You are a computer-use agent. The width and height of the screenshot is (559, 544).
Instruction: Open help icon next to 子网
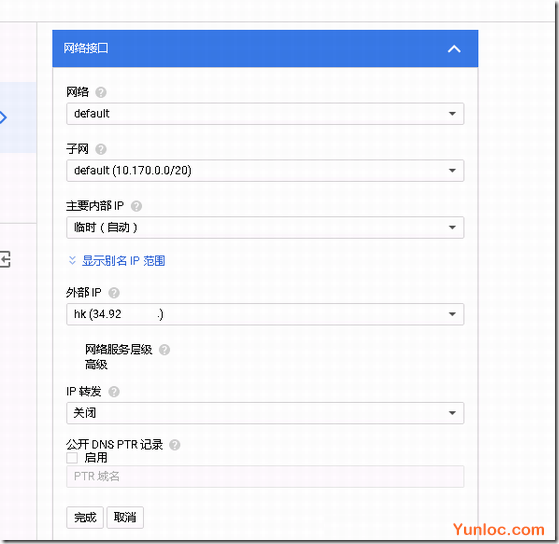101,149
